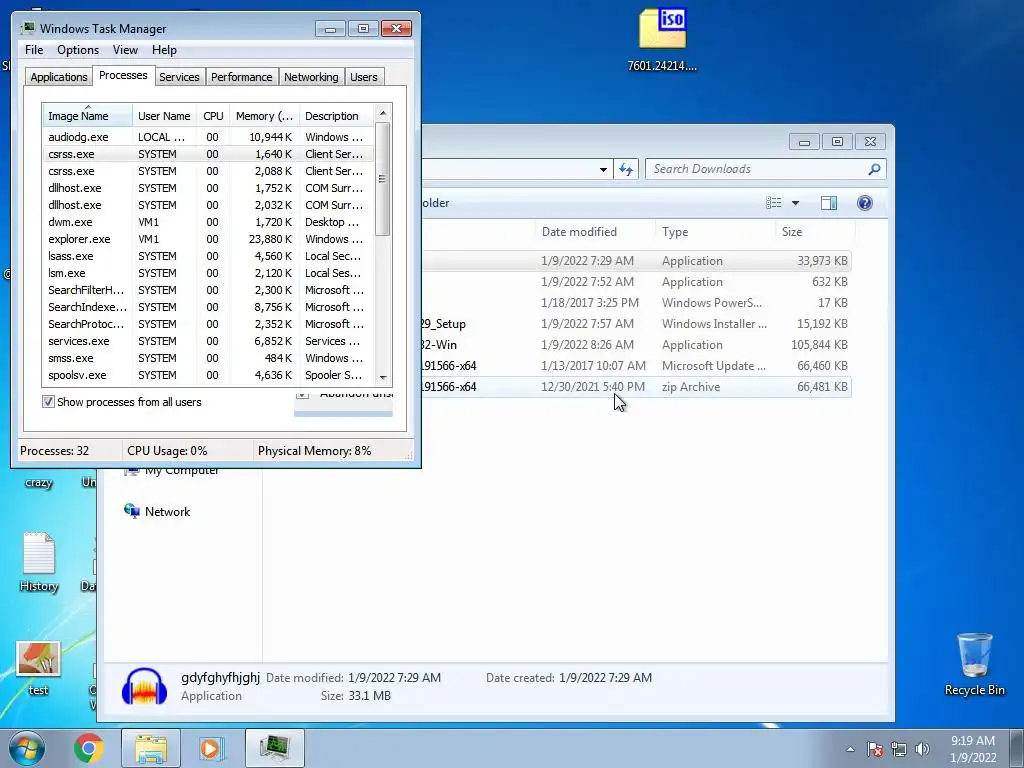Click the search magnifier in Search Downloads
This screenshot has height=768, width=1024.
(x=874, y=169)
